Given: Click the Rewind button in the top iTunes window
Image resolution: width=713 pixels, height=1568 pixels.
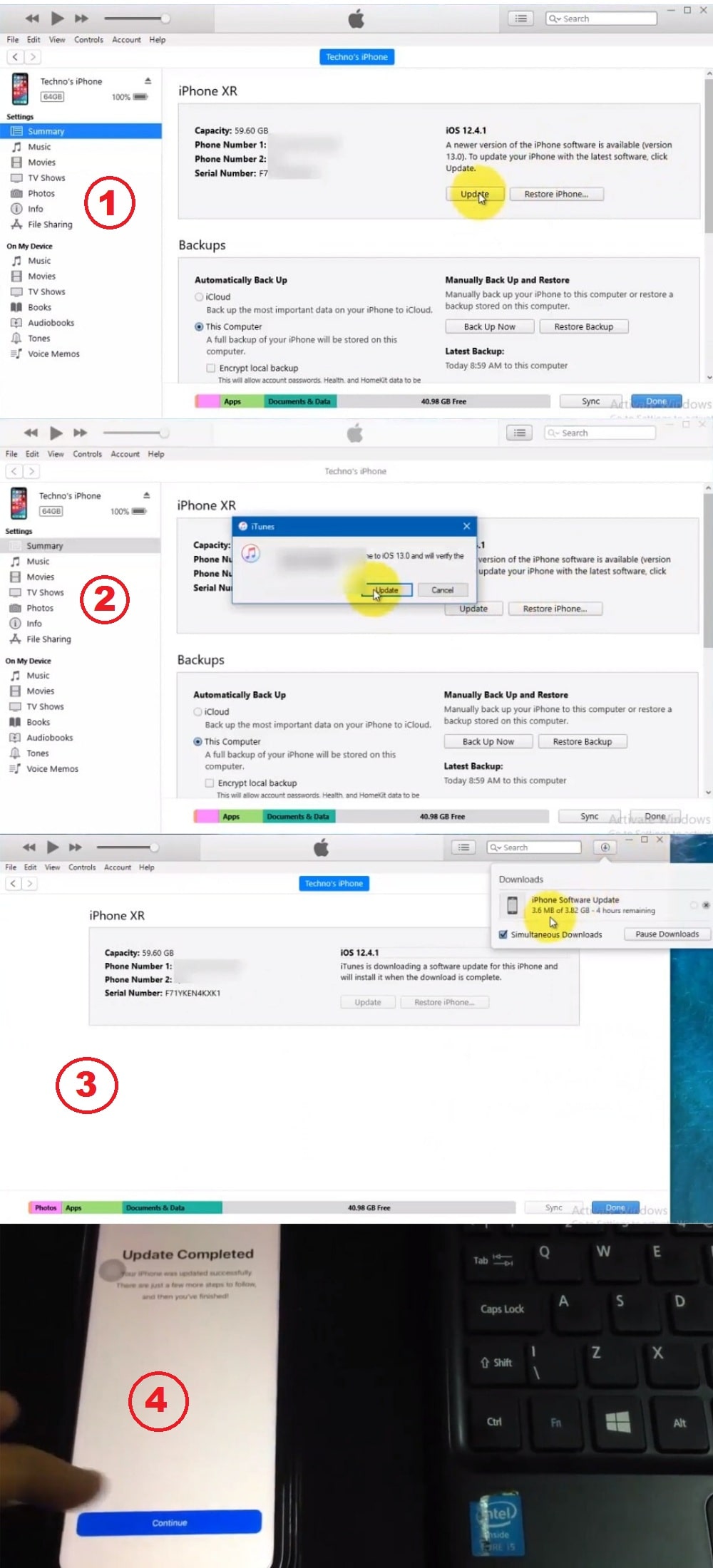Looking at the screenshot, I should (x=32, y=19).
